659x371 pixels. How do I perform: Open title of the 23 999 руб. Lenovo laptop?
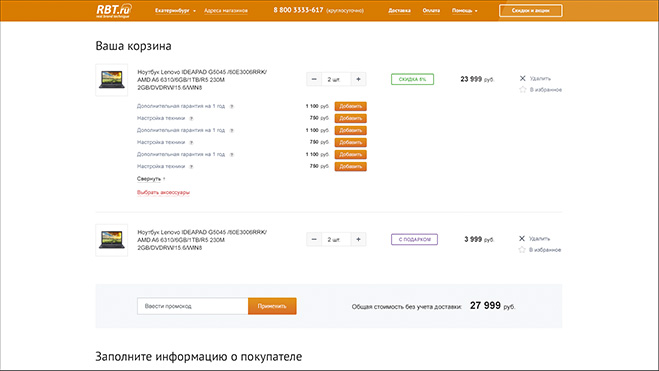click(202, 80)
